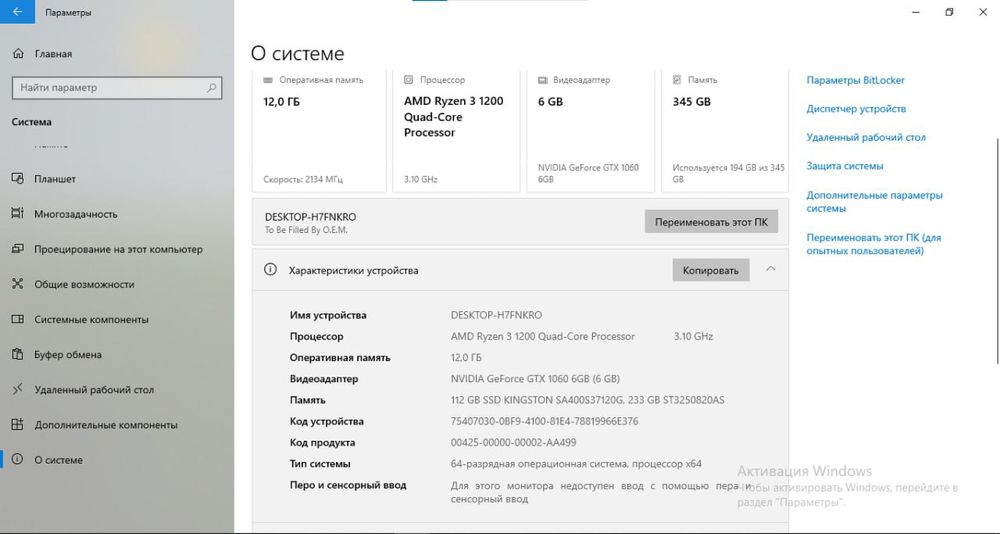
Task: Click AMD Ryzen 3 1200 card heading
Action: pos(453,117)
